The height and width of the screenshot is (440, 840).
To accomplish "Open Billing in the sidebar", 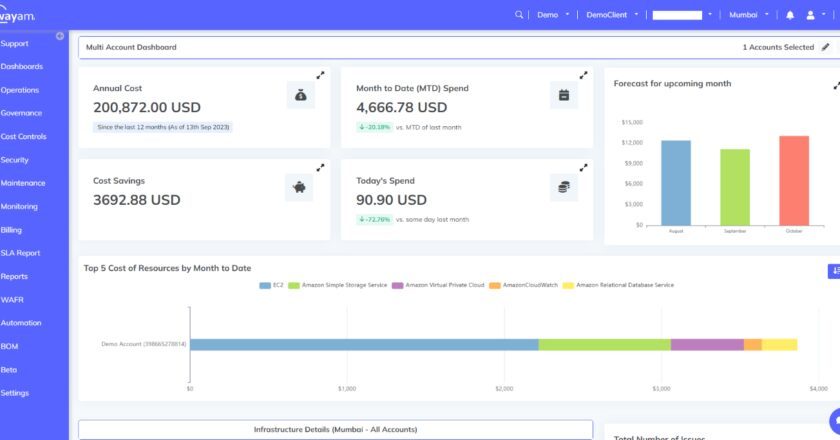I will coord(11,230).
